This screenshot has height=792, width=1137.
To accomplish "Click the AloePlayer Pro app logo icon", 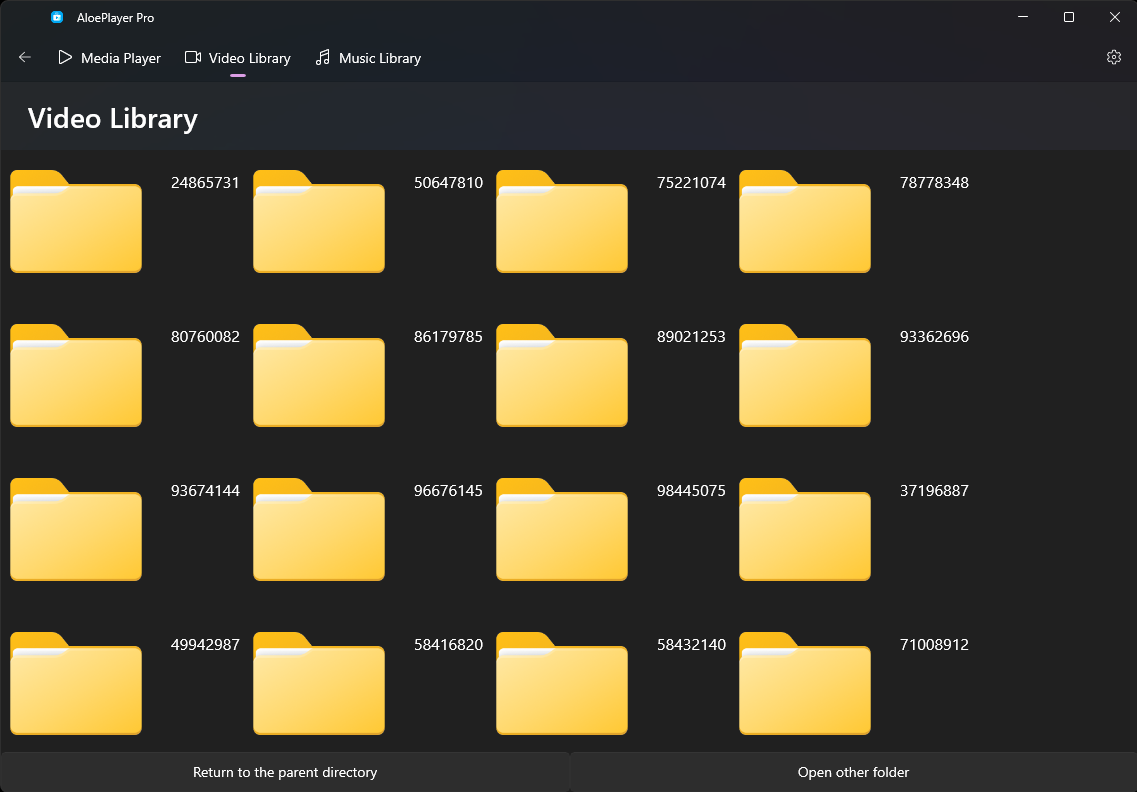I will pyautogui.click(x=57, y=17).
